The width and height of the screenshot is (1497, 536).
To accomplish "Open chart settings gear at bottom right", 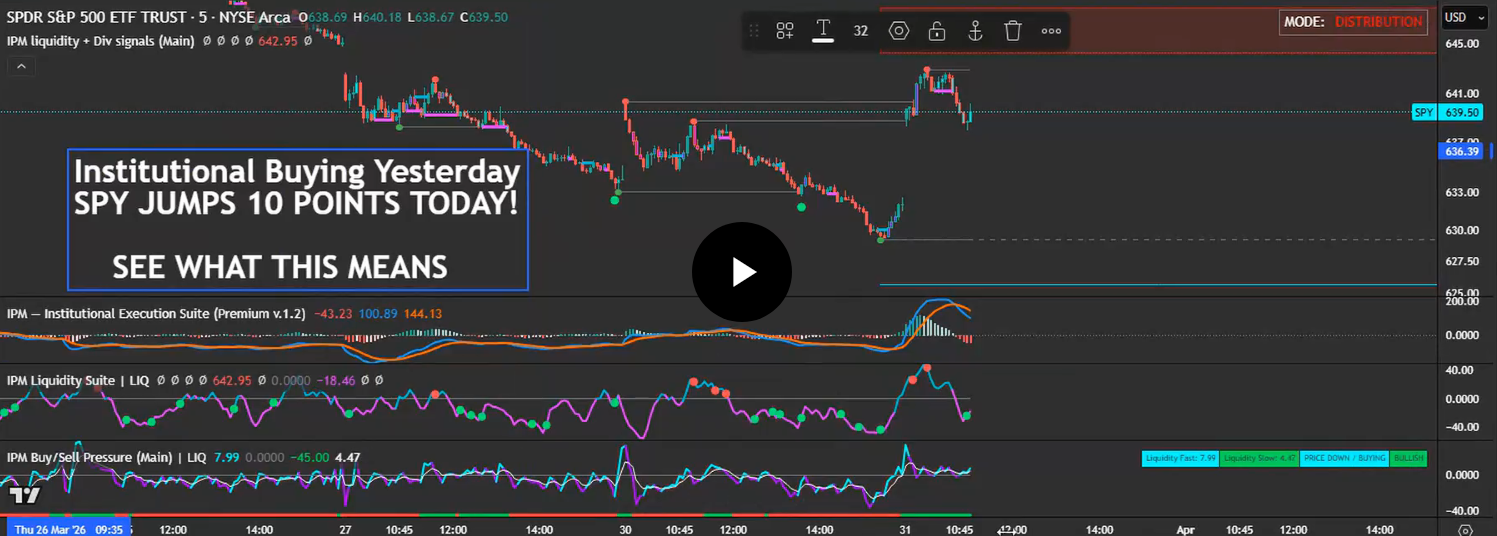I will tap(1466, 529).
